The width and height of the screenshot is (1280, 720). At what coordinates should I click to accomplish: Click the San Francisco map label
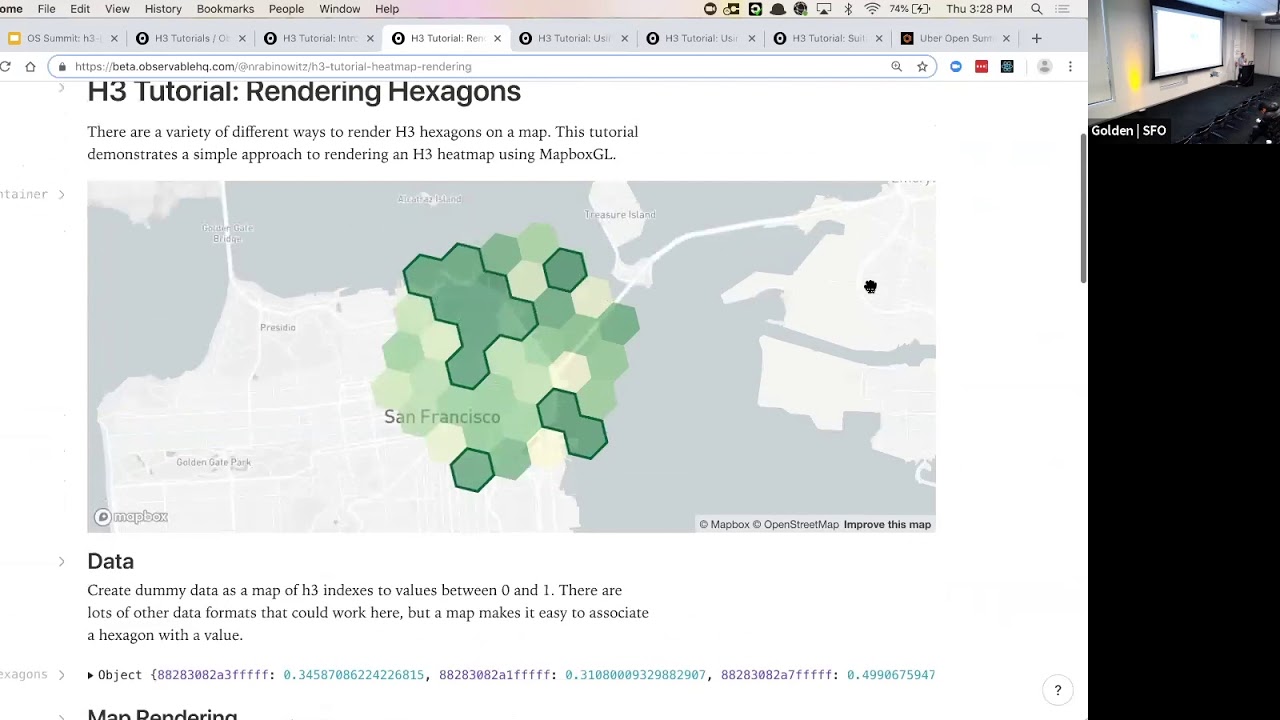point(442,417)
